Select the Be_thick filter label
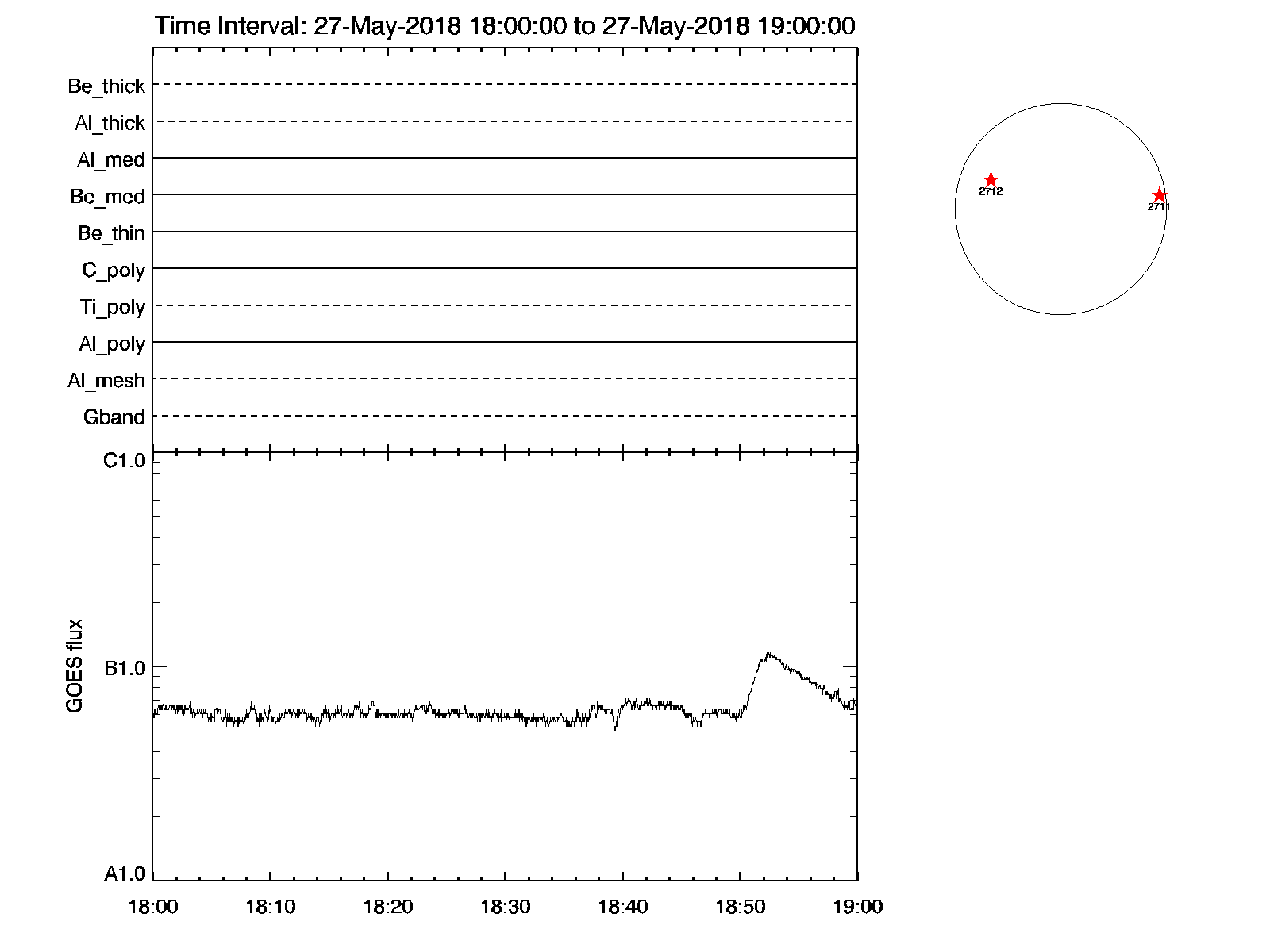This screenshot has height=952, width=1270. [106, 86]
